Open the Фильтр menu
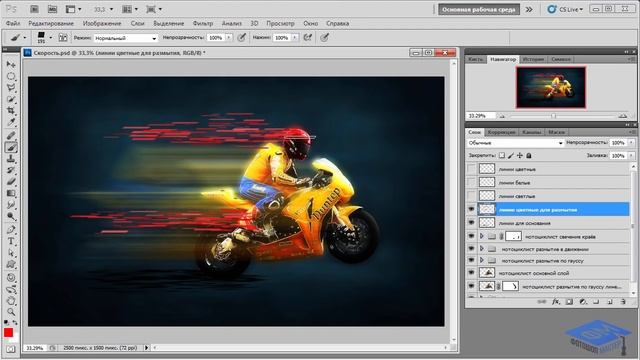The width and height of the screenshot is (640, 360). [x=203, y=23]
